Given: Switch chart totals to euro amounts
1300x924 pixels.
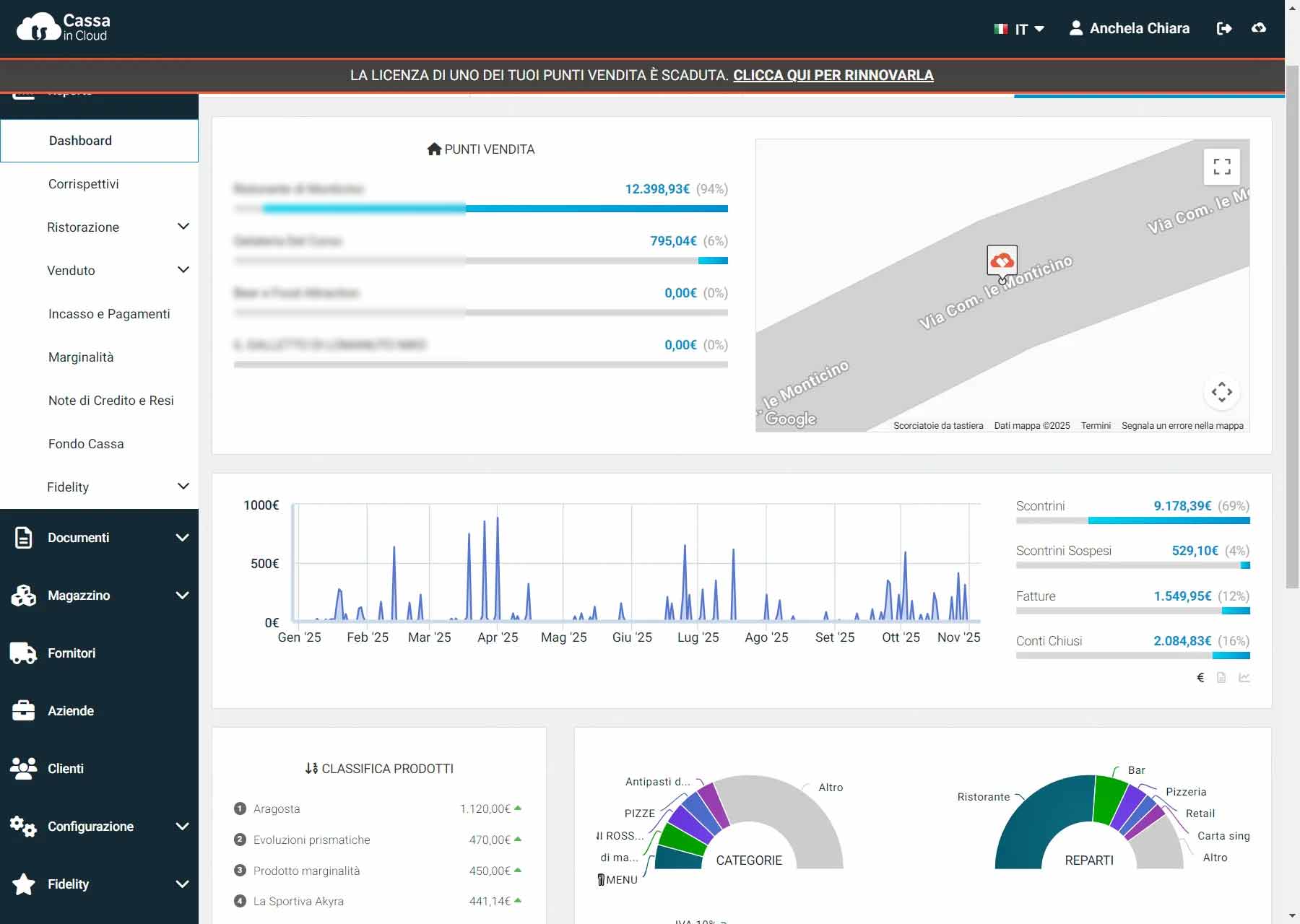Looking at the screenshot, I should tap(1200, 677).
